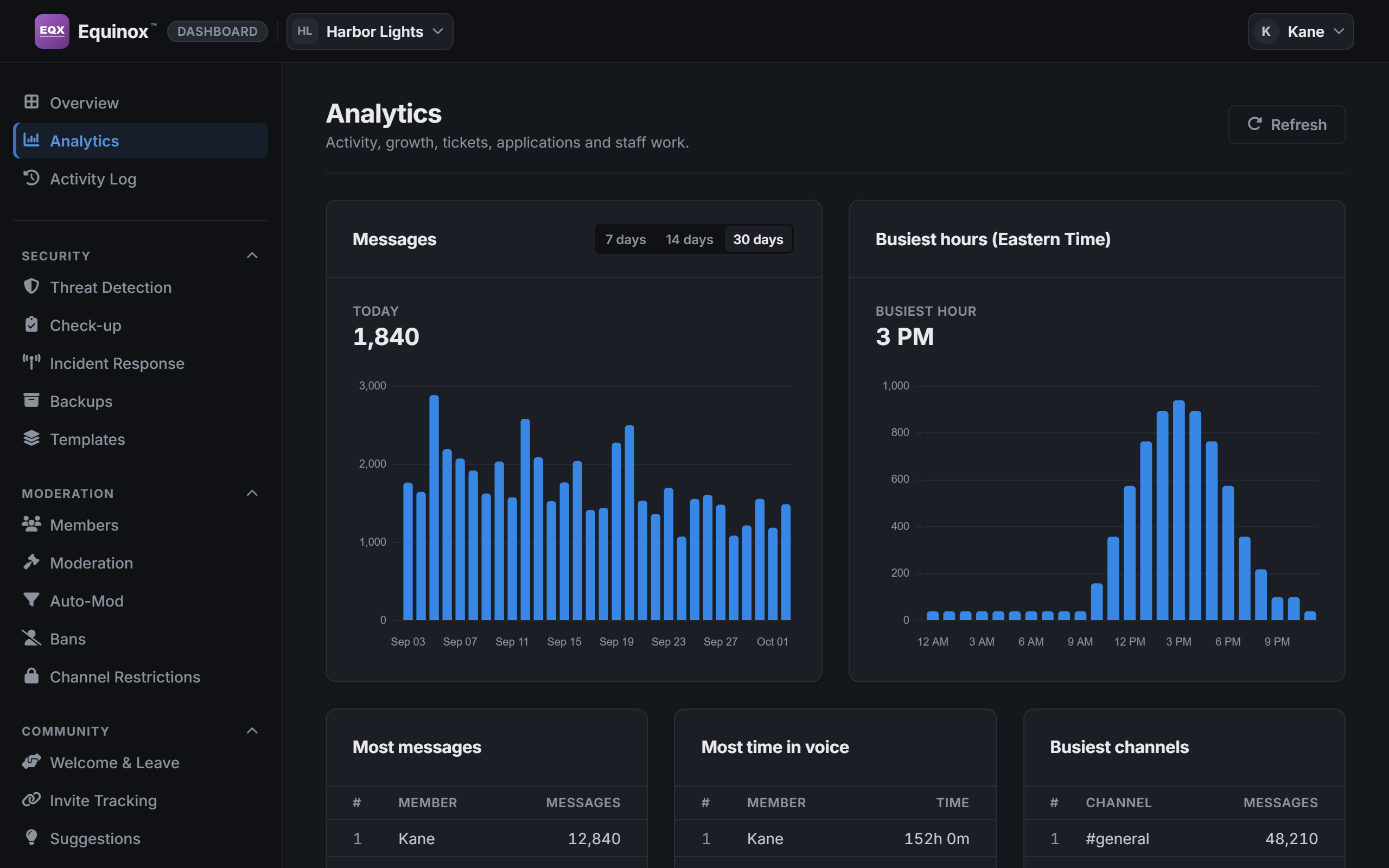Click the DASHBOARD badge
Screen dimensions: 1389x868
pyautogui.click(x=217, y=31)
